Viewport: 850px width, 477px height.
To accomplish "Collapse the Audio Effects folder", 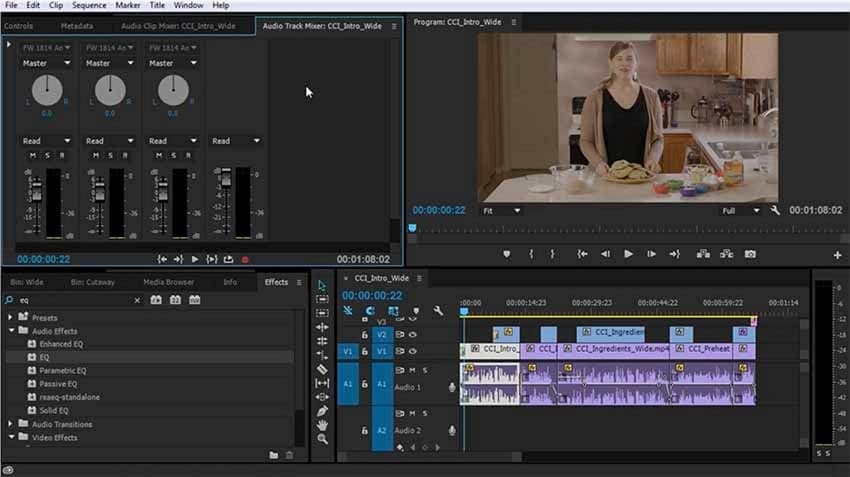I will (x=11, y=331).
